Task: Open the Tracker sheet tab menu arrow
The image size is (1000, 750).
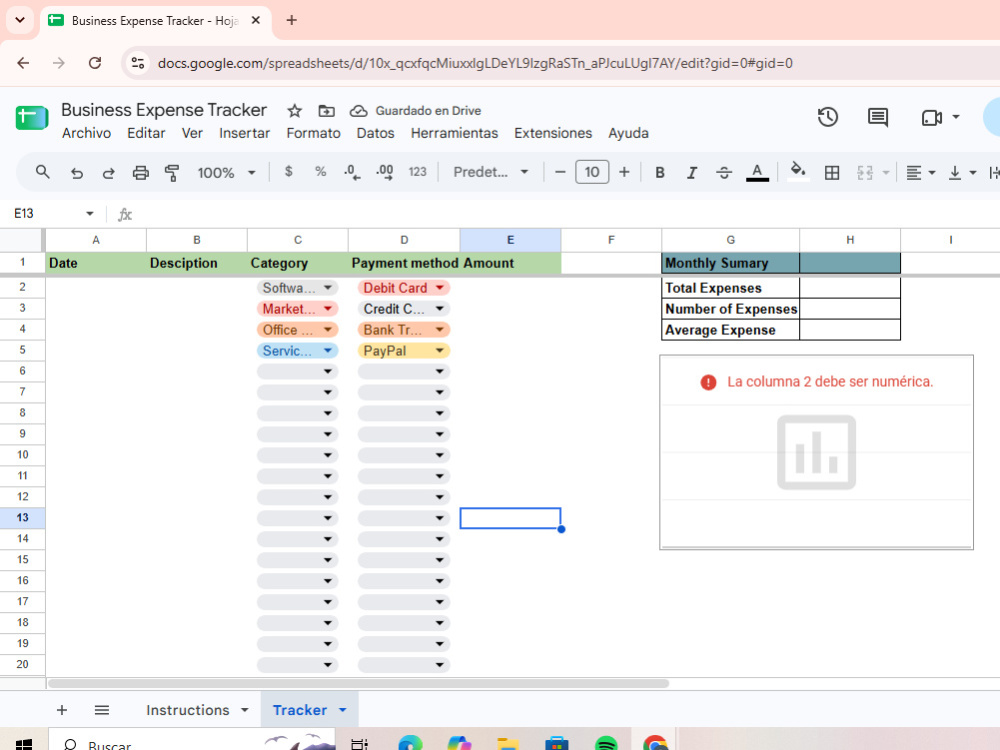Action: [342, 710]
